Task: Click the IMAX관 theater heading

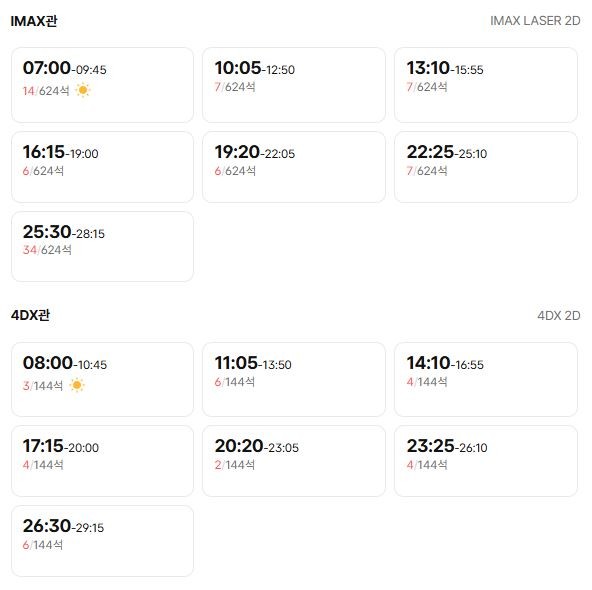Action: (34, 21)
